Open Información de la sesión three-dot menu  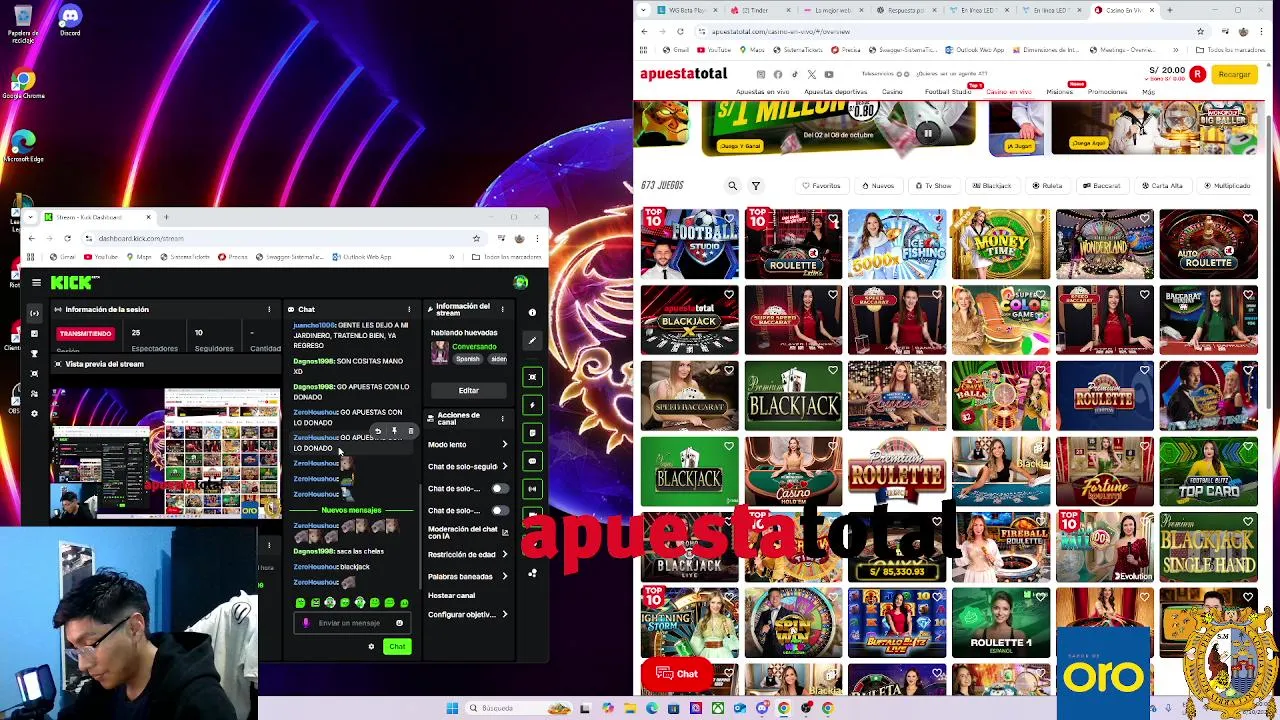click(x=269, y=309)
